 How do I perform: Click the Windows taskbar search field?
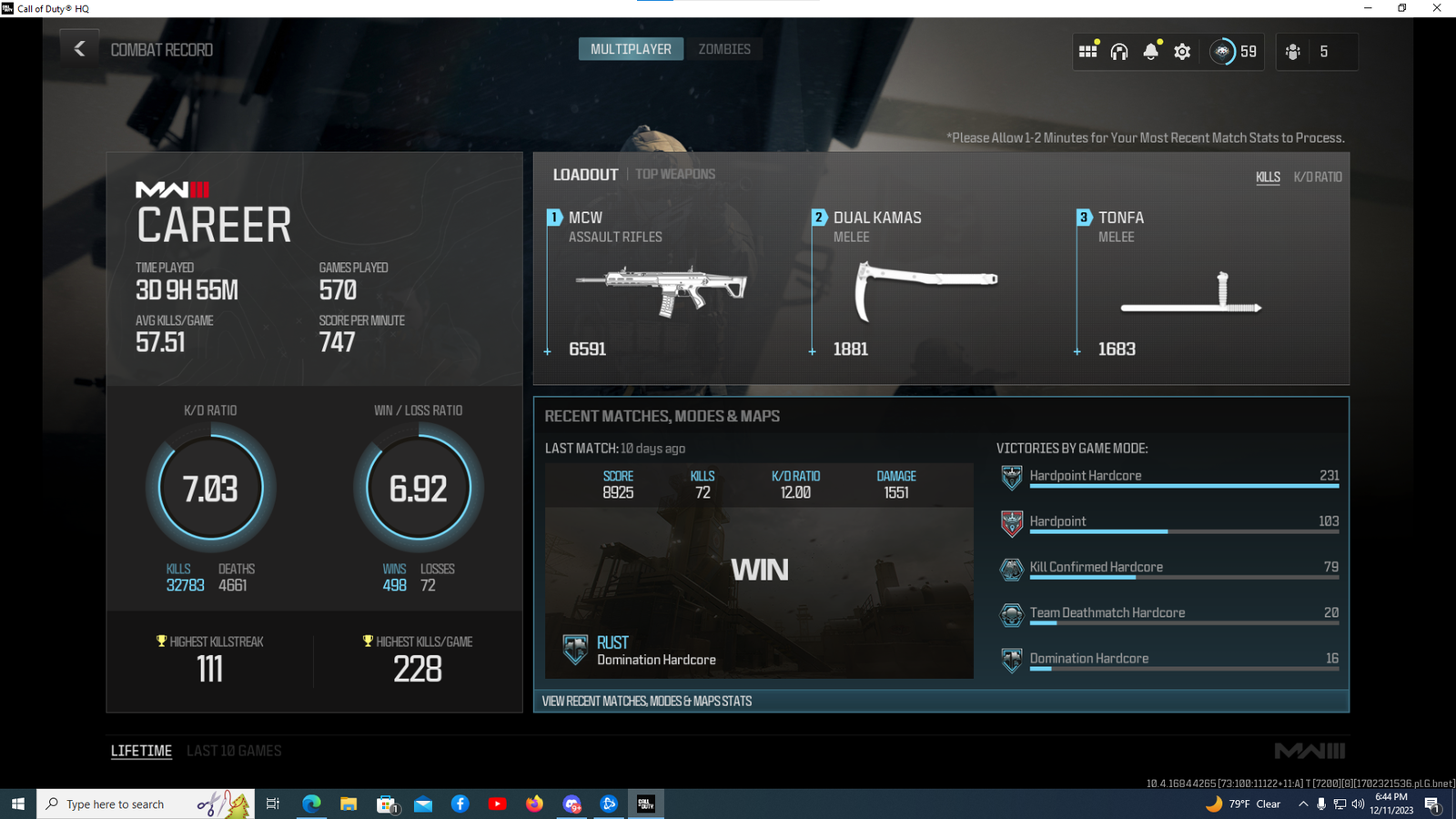[x=146, y=804]
